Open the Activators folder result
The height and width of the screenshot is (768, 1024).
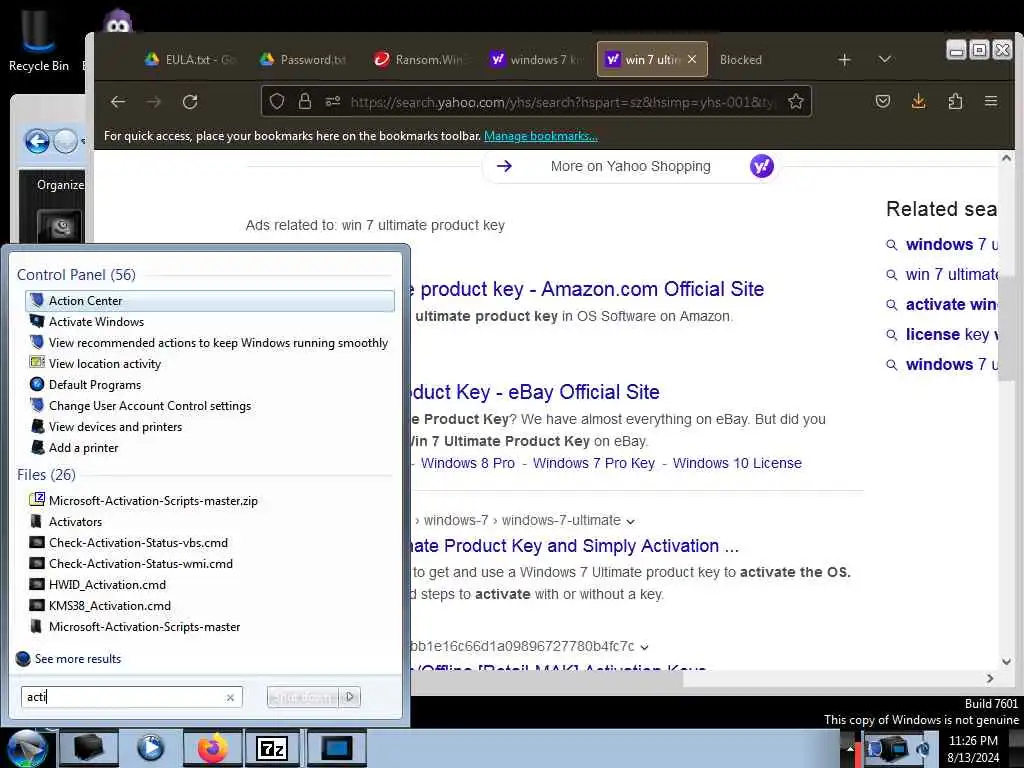point(210,521)
